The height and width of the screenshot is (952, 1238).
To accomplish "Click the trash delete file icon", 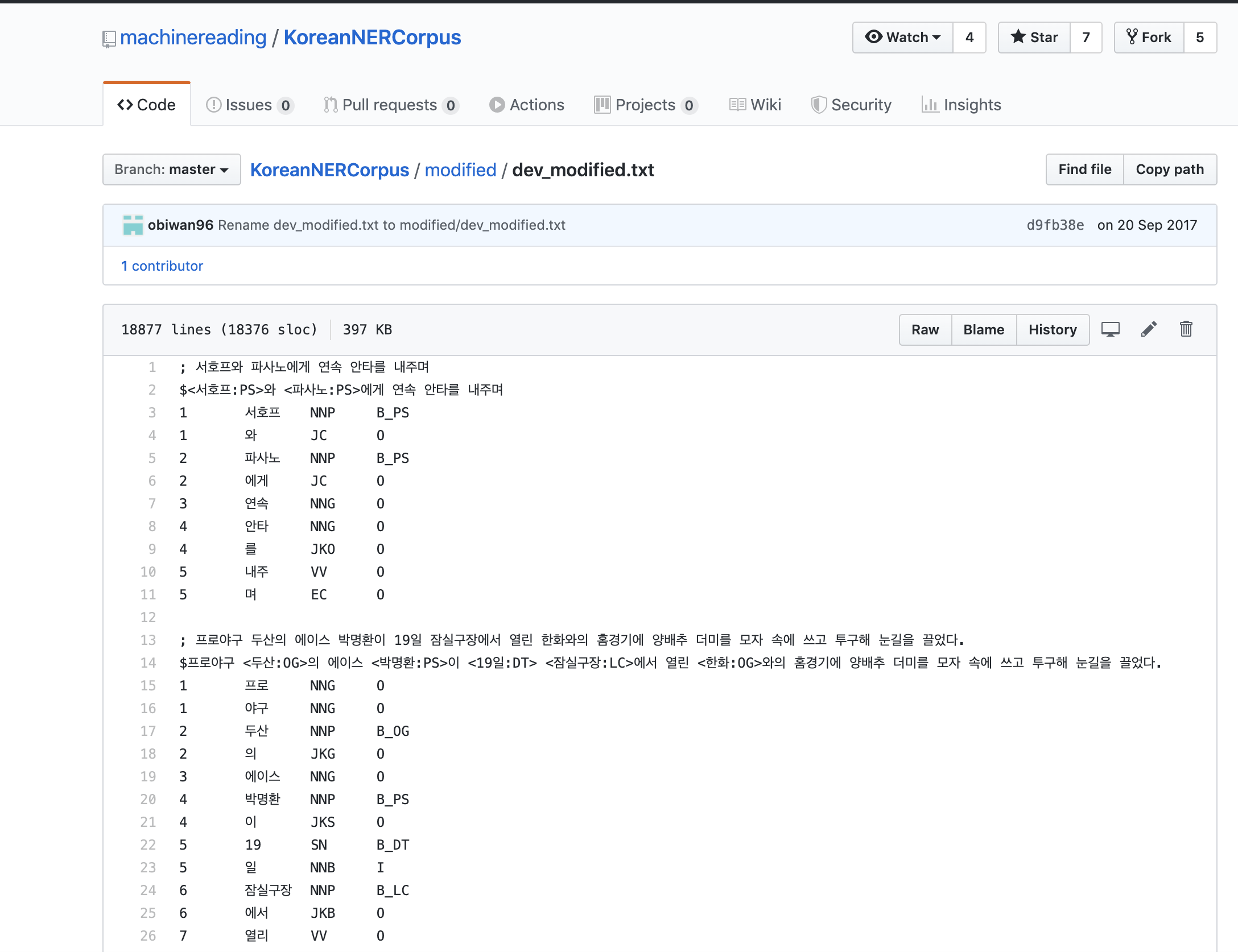I will (x=1186, y=329).
